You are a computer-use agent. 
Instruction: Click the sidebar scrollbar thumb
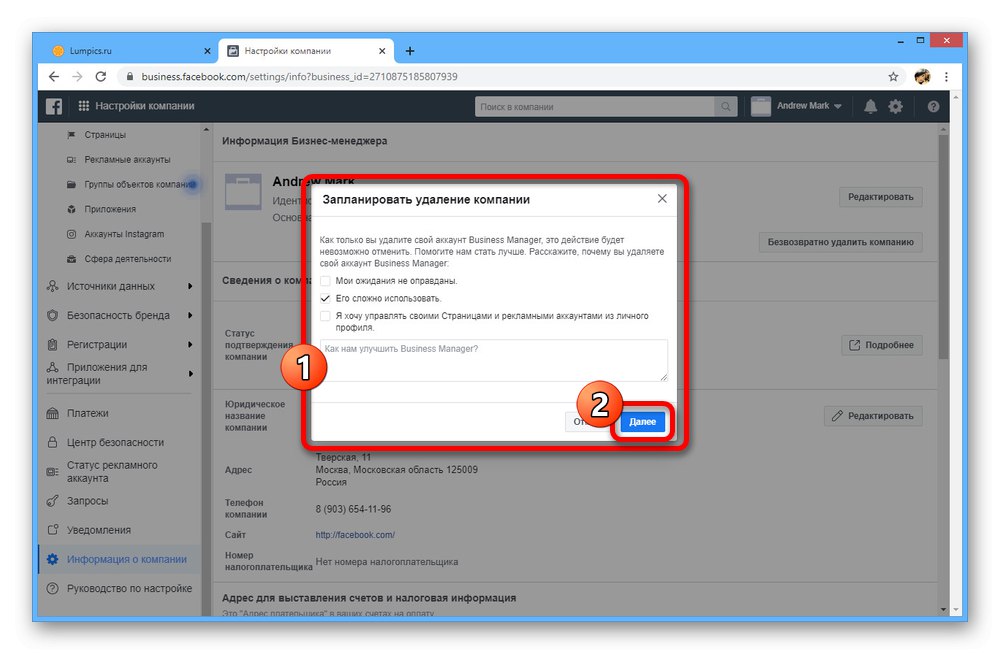coord(205,418)
